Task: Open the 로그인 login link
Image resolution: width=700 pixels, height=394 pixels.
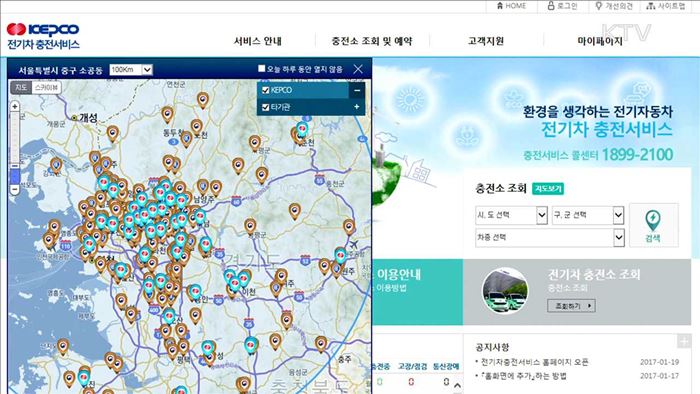Action: [x=562, y=6]
